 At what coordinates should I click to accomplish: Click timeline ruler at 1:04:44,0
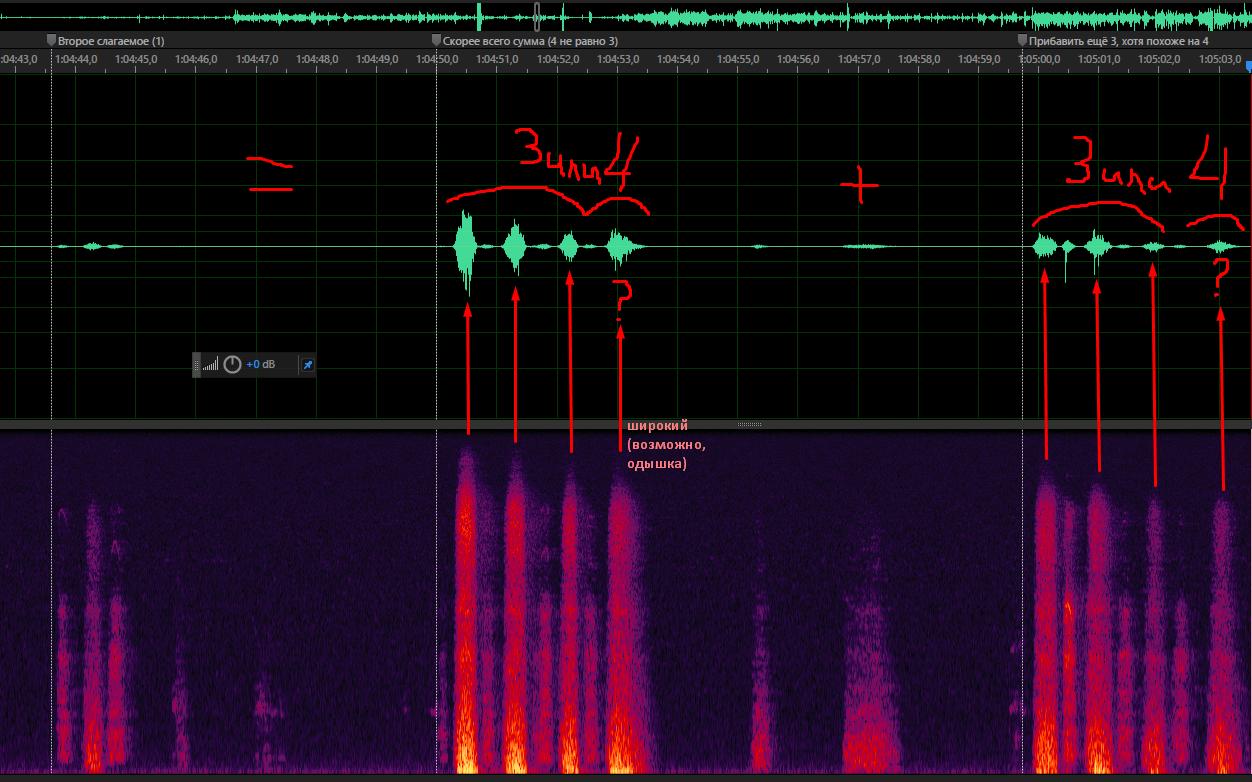[76, 59]
